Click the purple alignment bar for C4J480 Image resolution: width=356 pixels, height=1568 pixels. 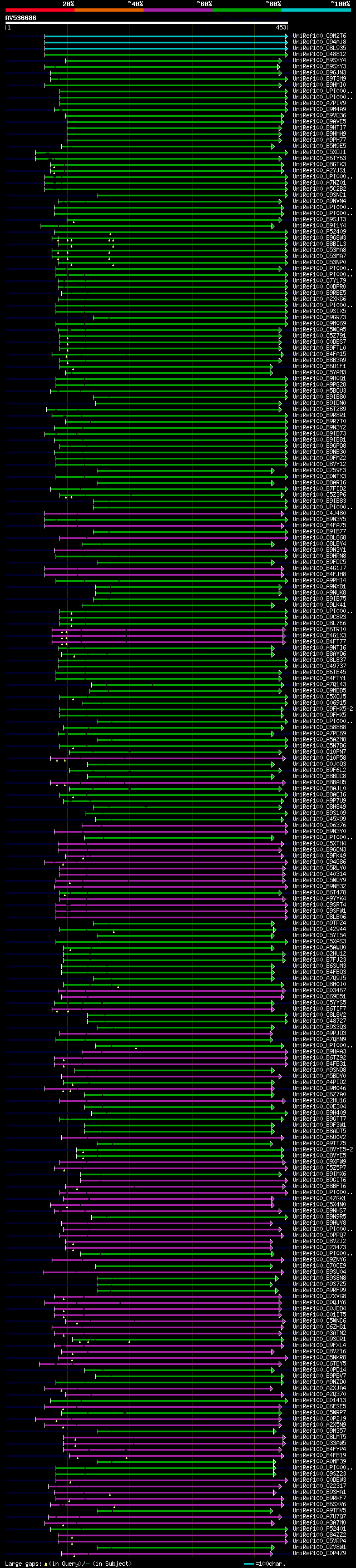(x=164, y=513)
